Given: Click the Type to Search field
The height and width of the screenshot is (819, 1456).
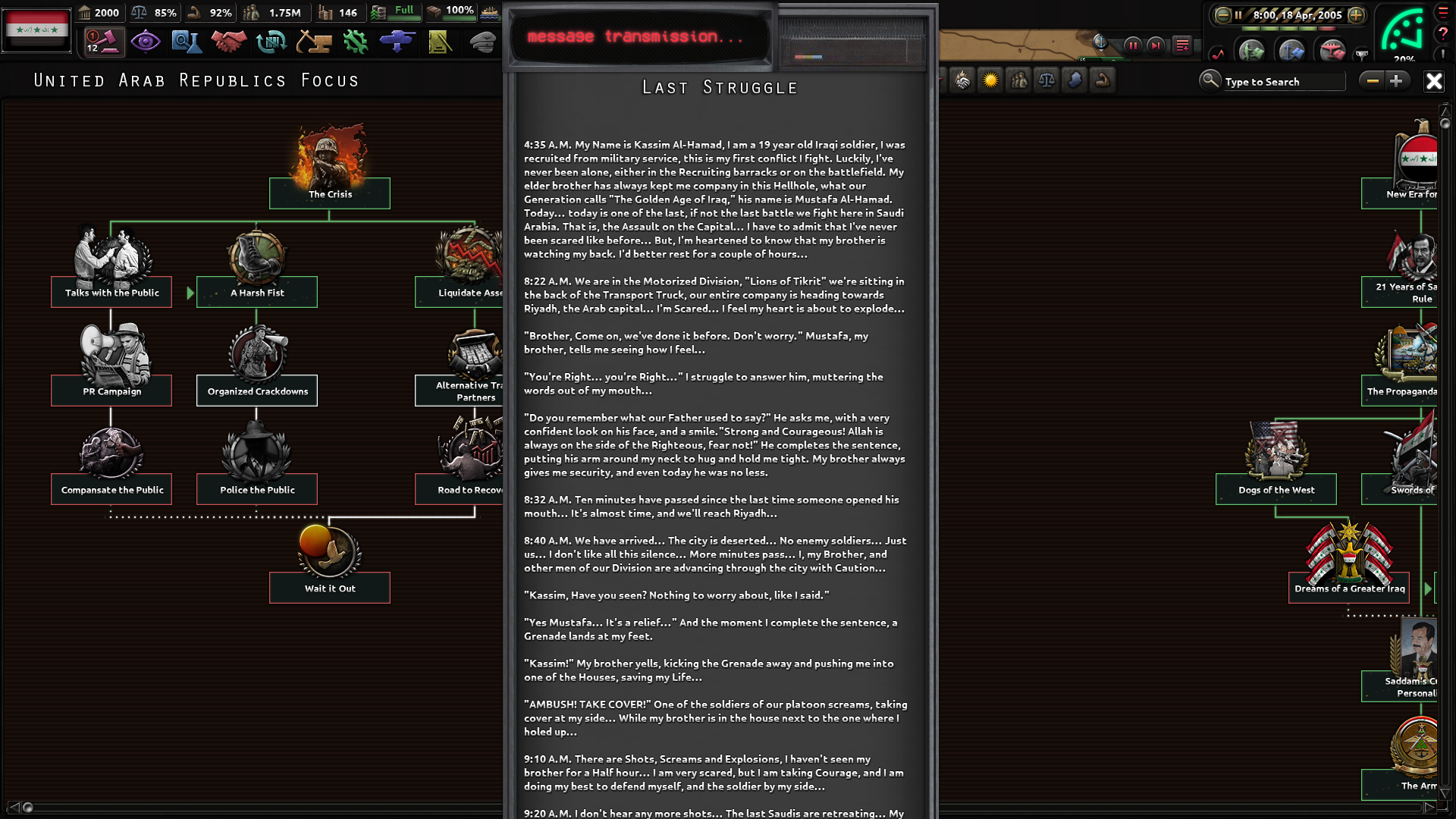Looking at the screenshot, I should tap(1283, 81).
